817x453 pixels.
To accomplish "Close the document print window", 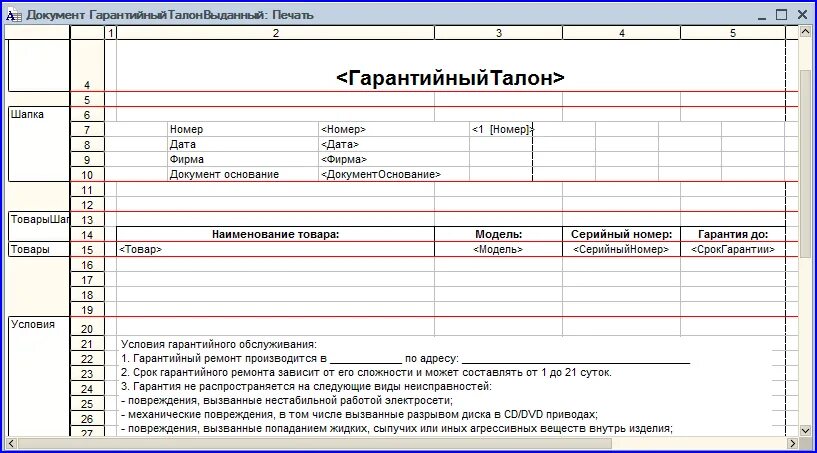I will [x=802, y=15].
